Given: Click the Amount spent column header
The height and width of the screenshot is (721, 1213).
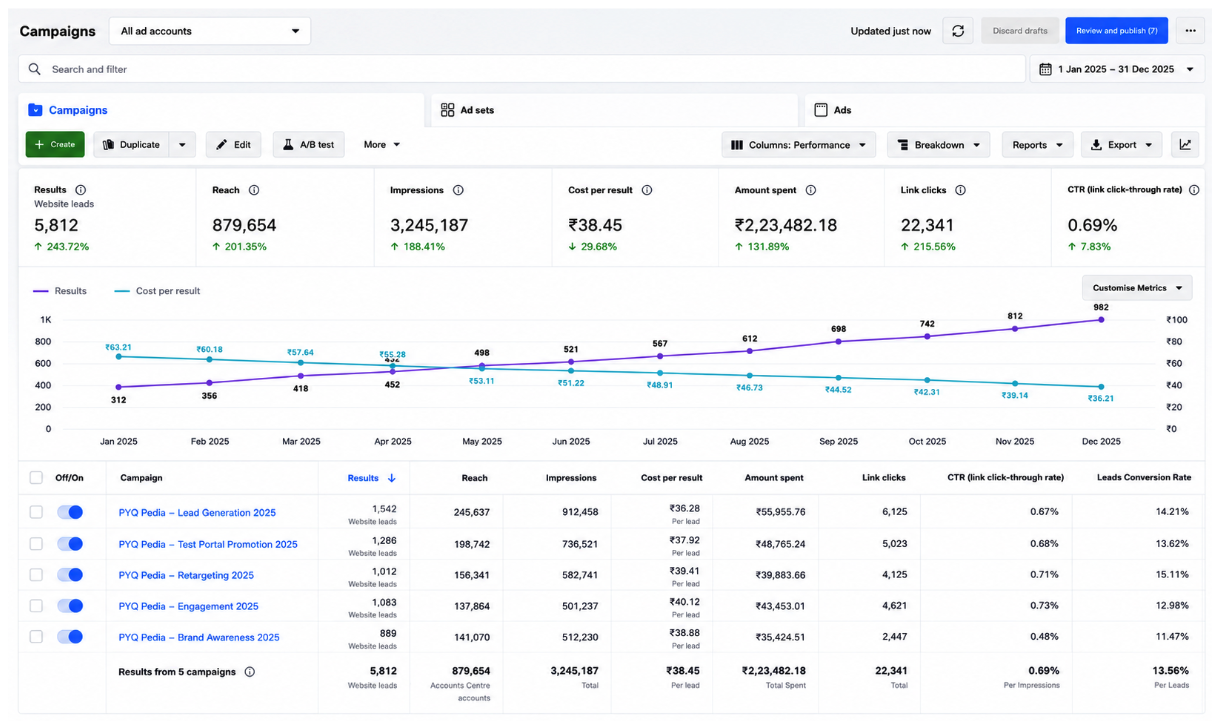Looking at the screenshot, I should [774, 478].
